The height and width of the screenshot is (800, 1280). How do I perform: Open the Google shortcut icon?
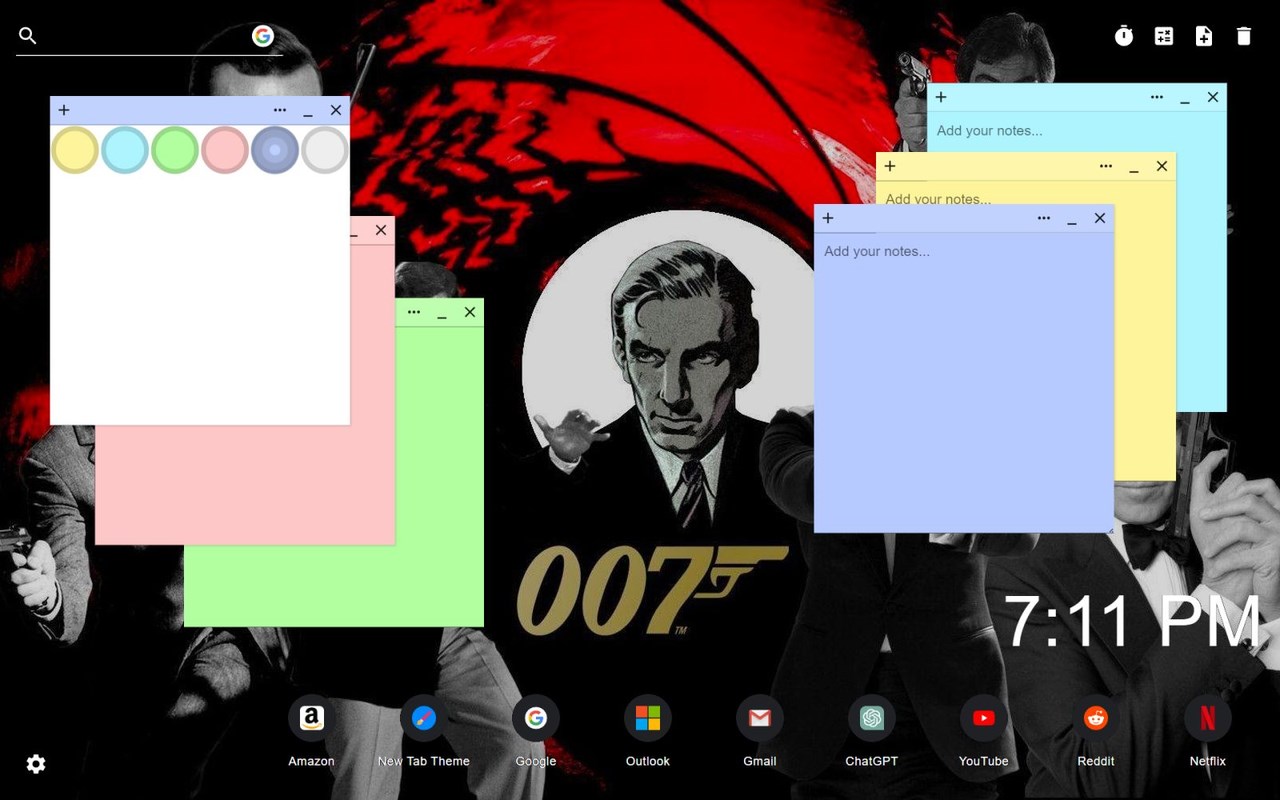536,718
